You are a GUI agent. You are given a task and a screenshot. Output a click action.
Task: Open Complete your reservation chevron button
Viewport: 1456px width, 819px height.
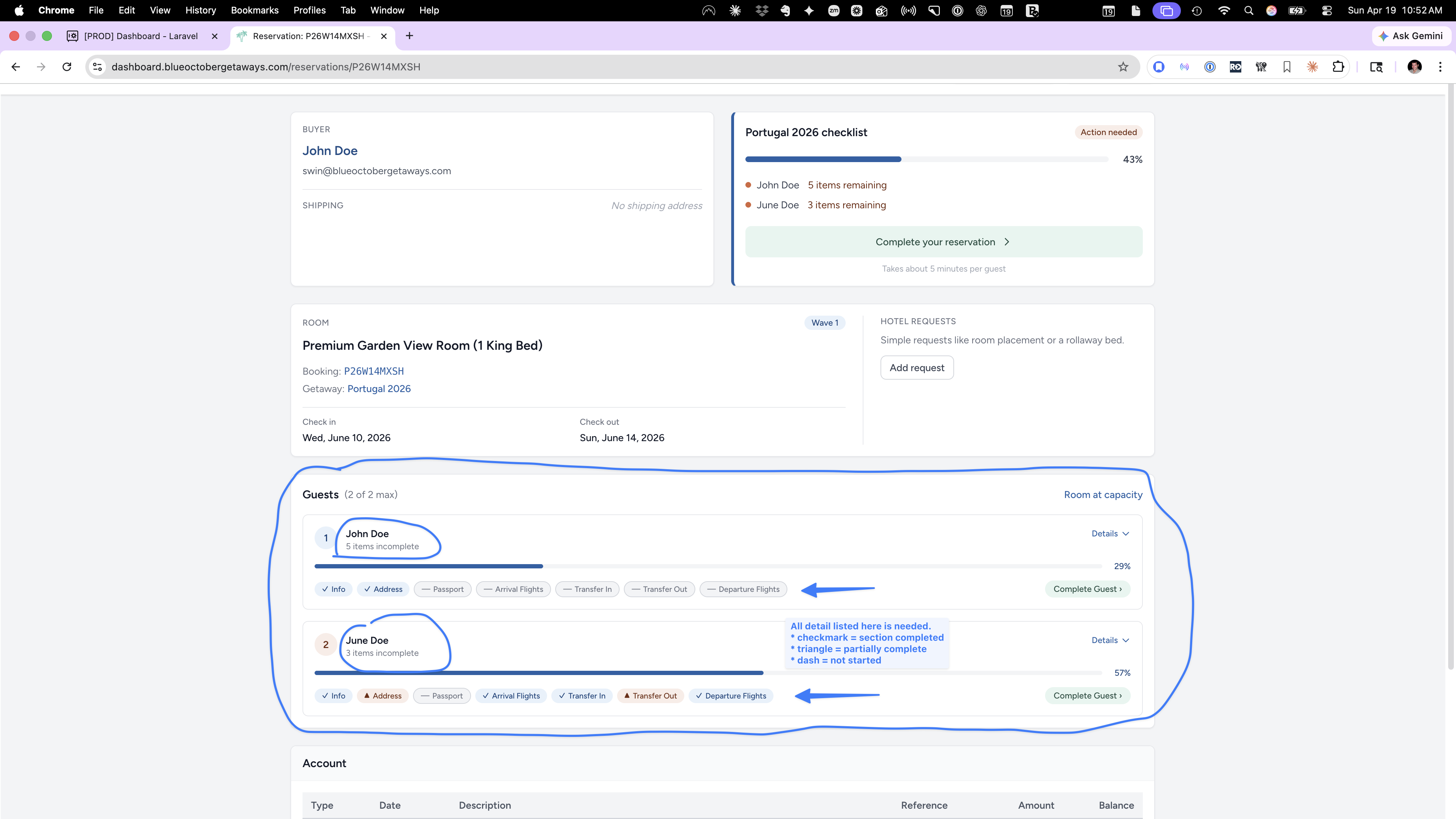tap(943, 242)
